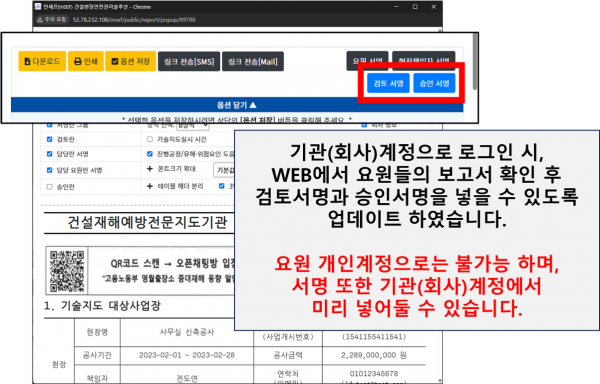Click the popup's vertical scrollbar

point(475,62)
